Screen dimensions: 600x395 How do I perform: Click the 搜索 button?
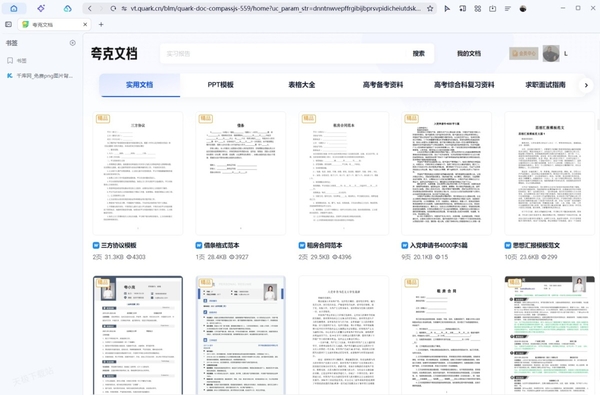click(x=419, y=54)
